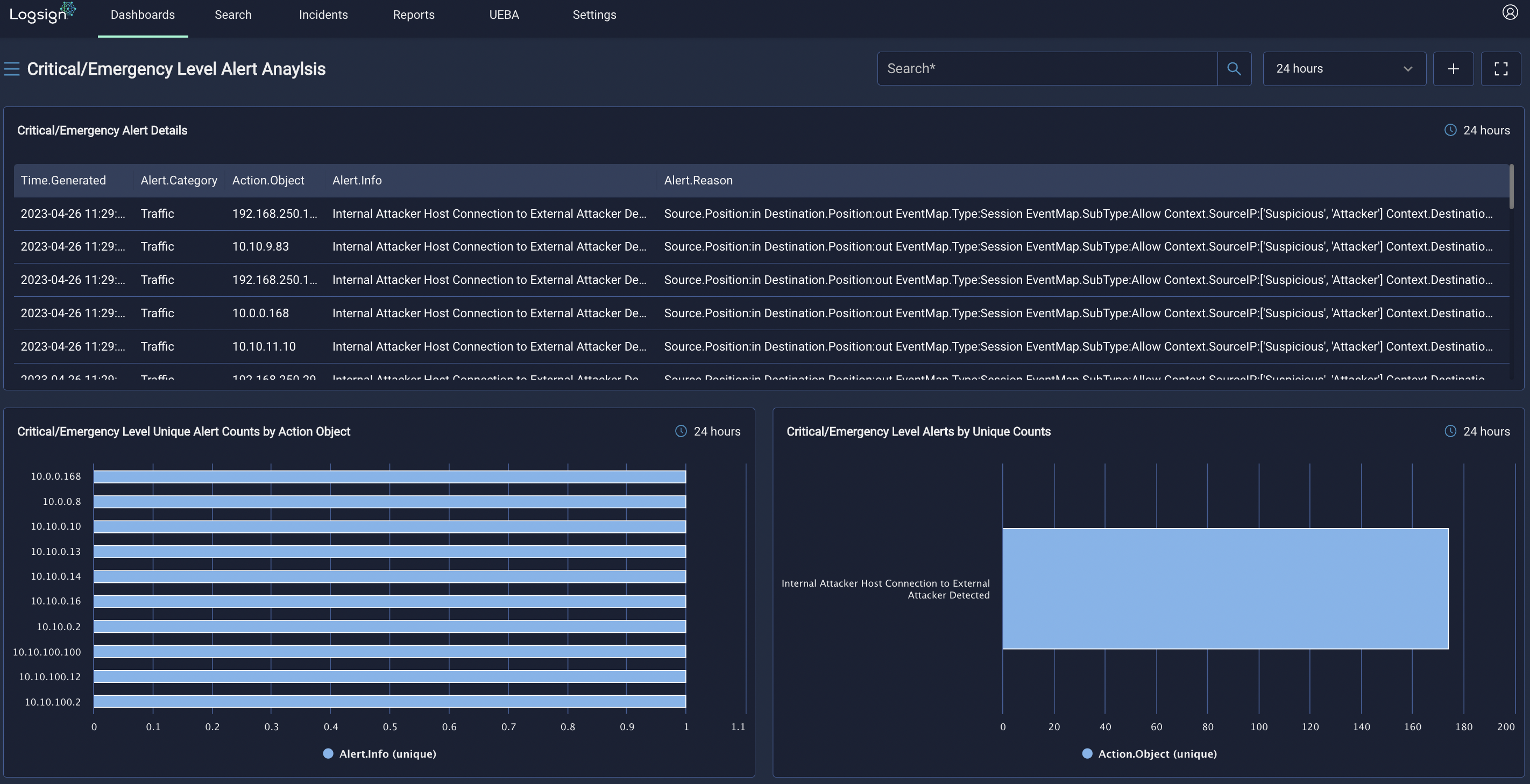Click the 10.10.0.14 bar in chart
The width and height of the screenshot is (1530, 784).
click(x=389, y=576)
